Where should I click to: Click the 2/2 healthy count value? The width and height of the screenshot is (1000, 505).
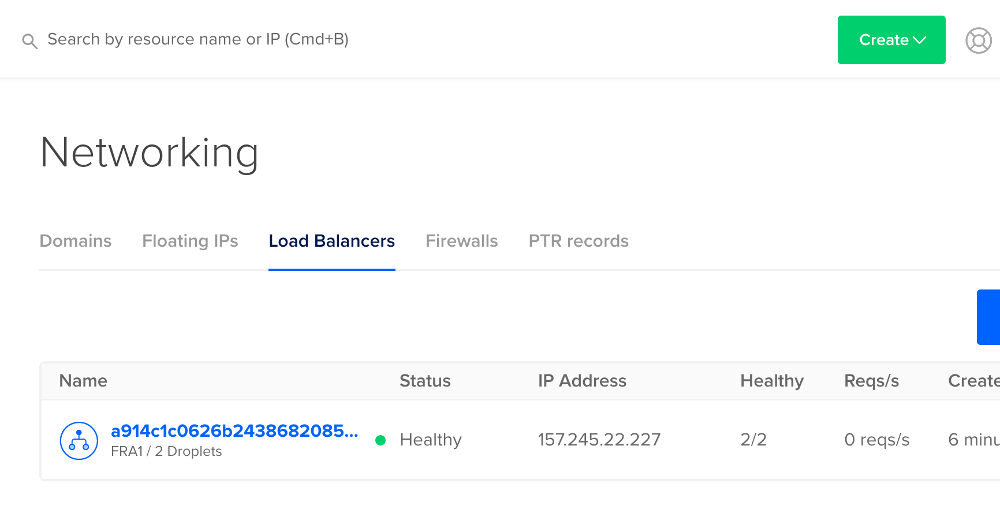[753, 439]
